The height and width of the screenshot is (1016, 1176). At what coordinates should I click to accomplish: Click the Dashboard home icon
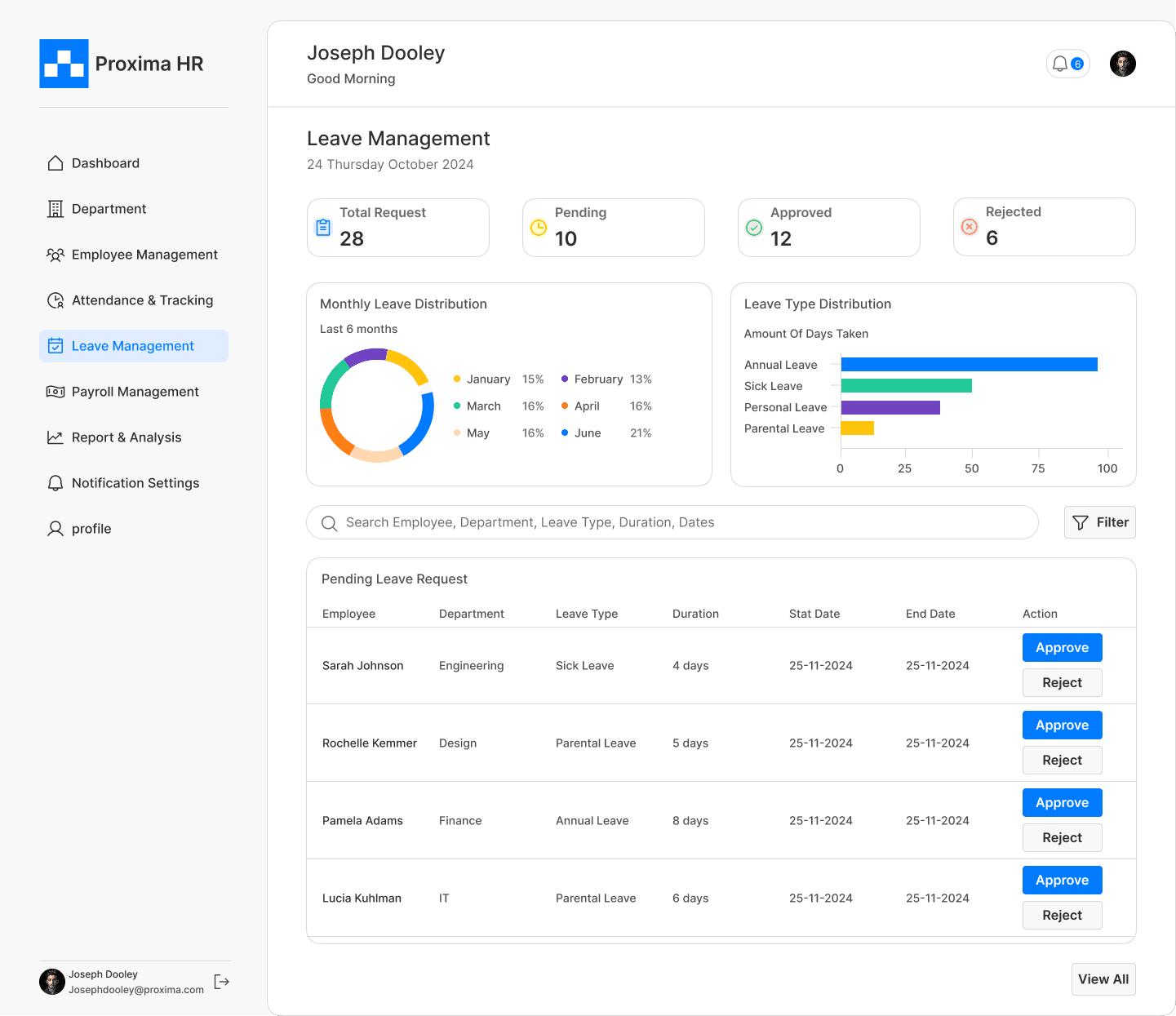click(x=55, y=163)
